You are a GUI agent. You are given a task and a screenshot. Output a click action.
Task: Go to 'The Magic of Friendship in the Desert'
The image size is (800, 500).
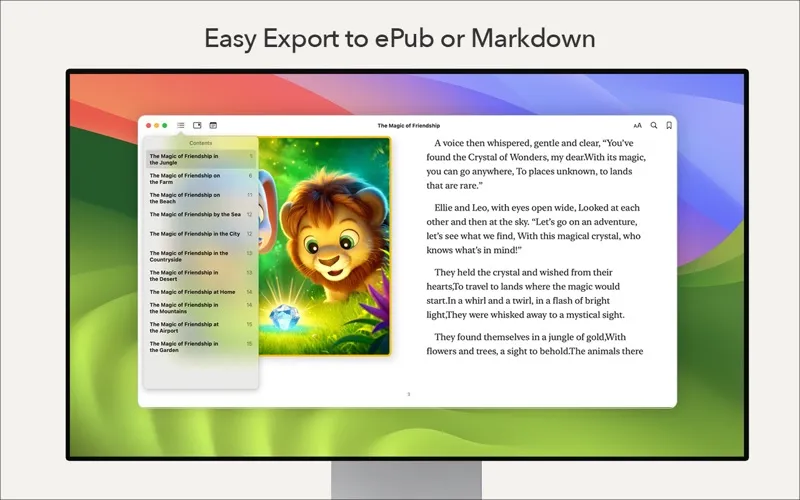[201, 276]
